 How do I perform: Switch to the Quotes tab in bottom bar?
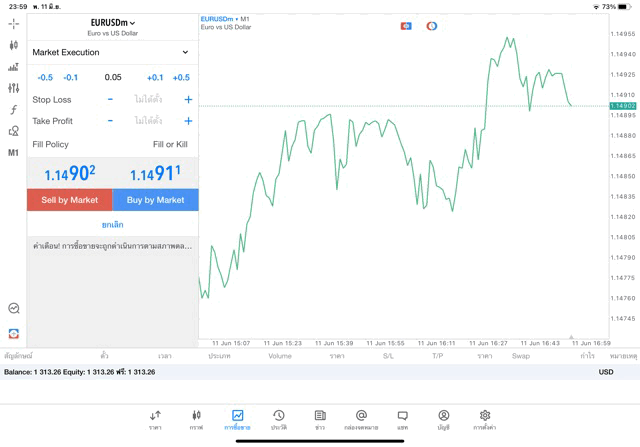pyautogui.click(x=156, y=419)
